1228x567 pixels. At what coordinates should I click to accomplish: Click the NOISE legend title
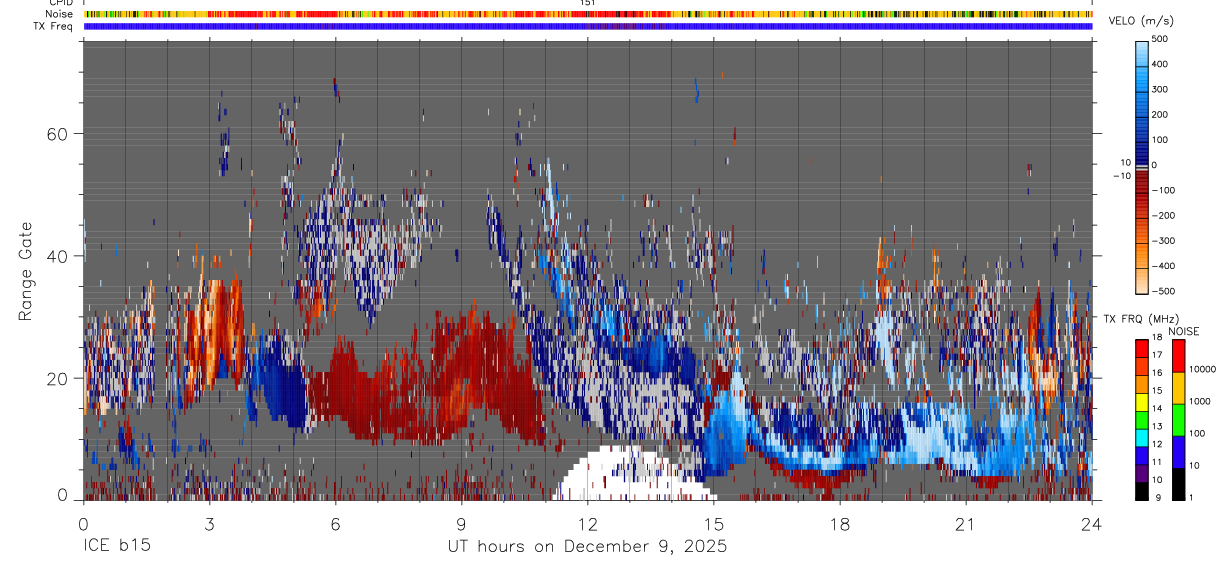[x=1183, y=331]
